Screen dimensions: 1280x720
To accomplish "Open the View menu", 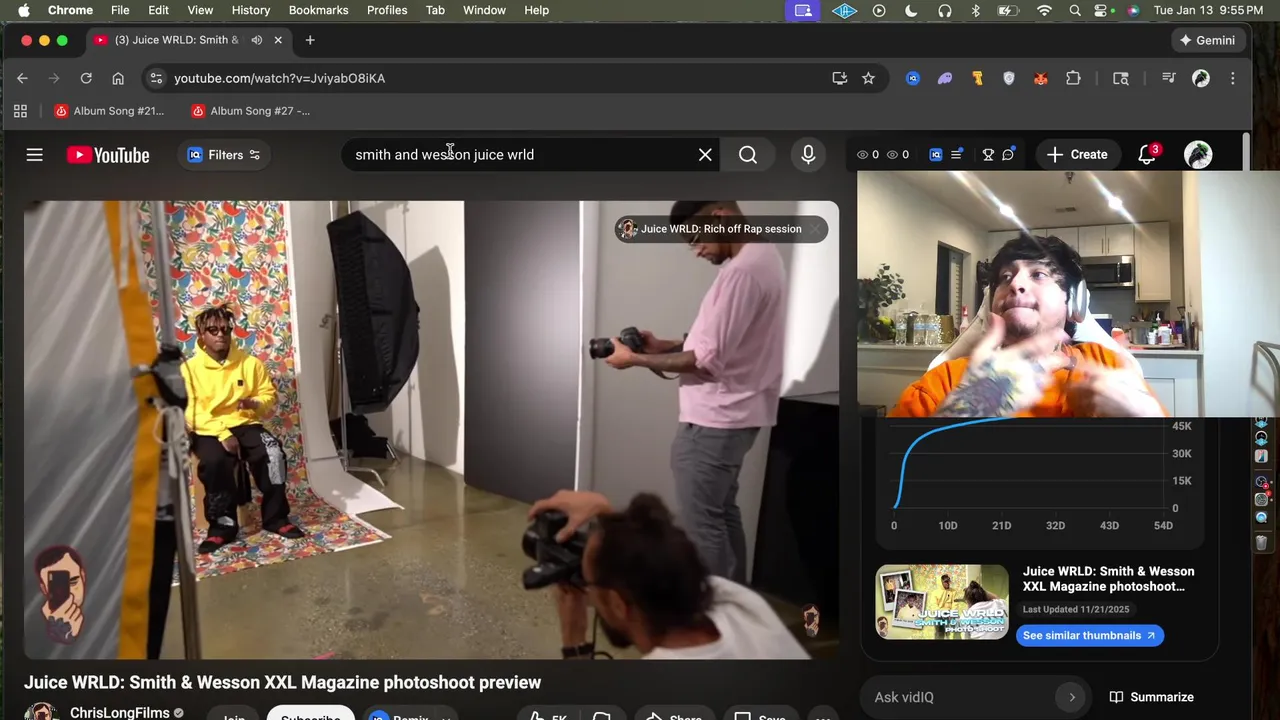I will 200,10.
